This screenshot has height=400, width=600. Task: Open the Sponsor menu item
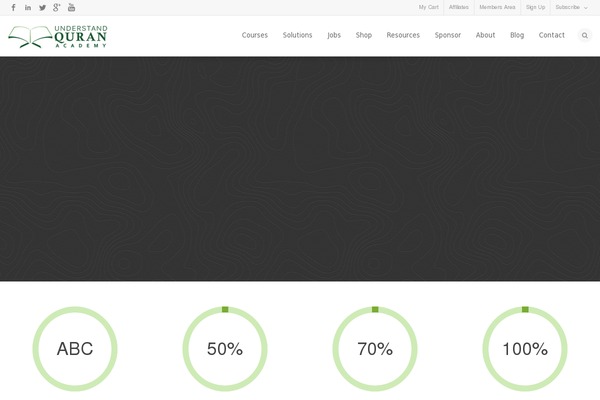448,35
